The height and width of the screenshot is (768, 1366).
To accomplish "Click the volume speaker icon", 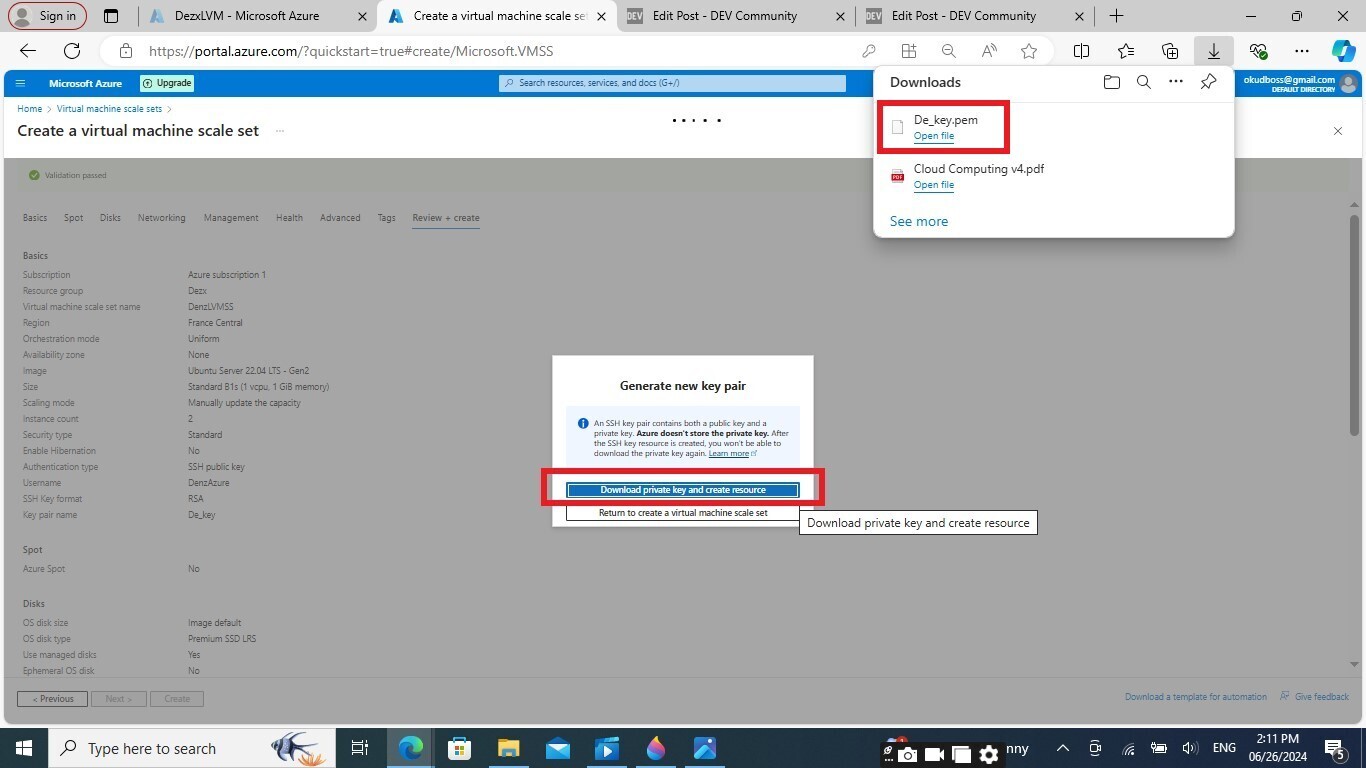I will pos(1189,748).
